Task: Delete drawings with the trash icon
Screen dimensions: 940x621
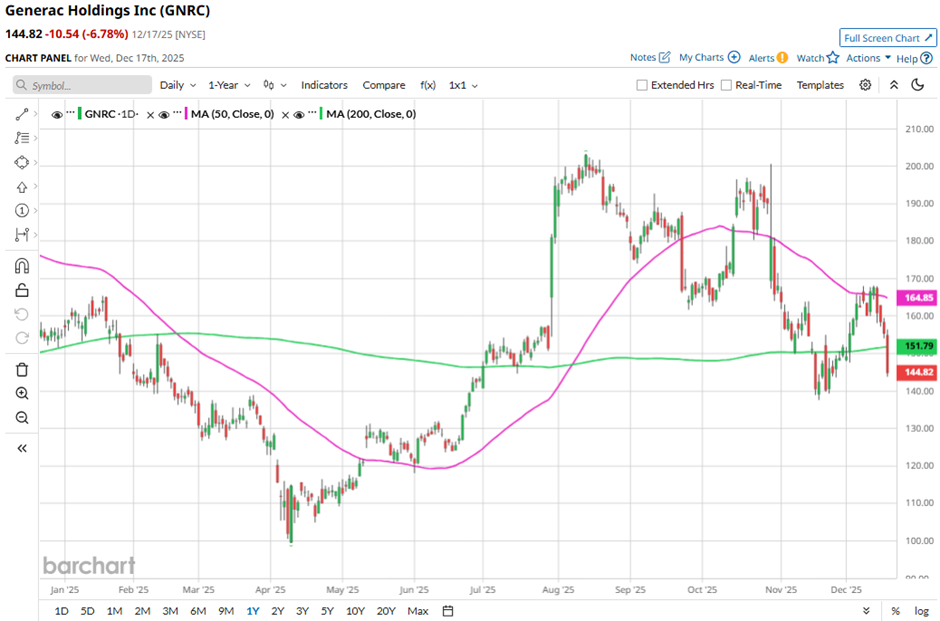Action: point(22,369)
